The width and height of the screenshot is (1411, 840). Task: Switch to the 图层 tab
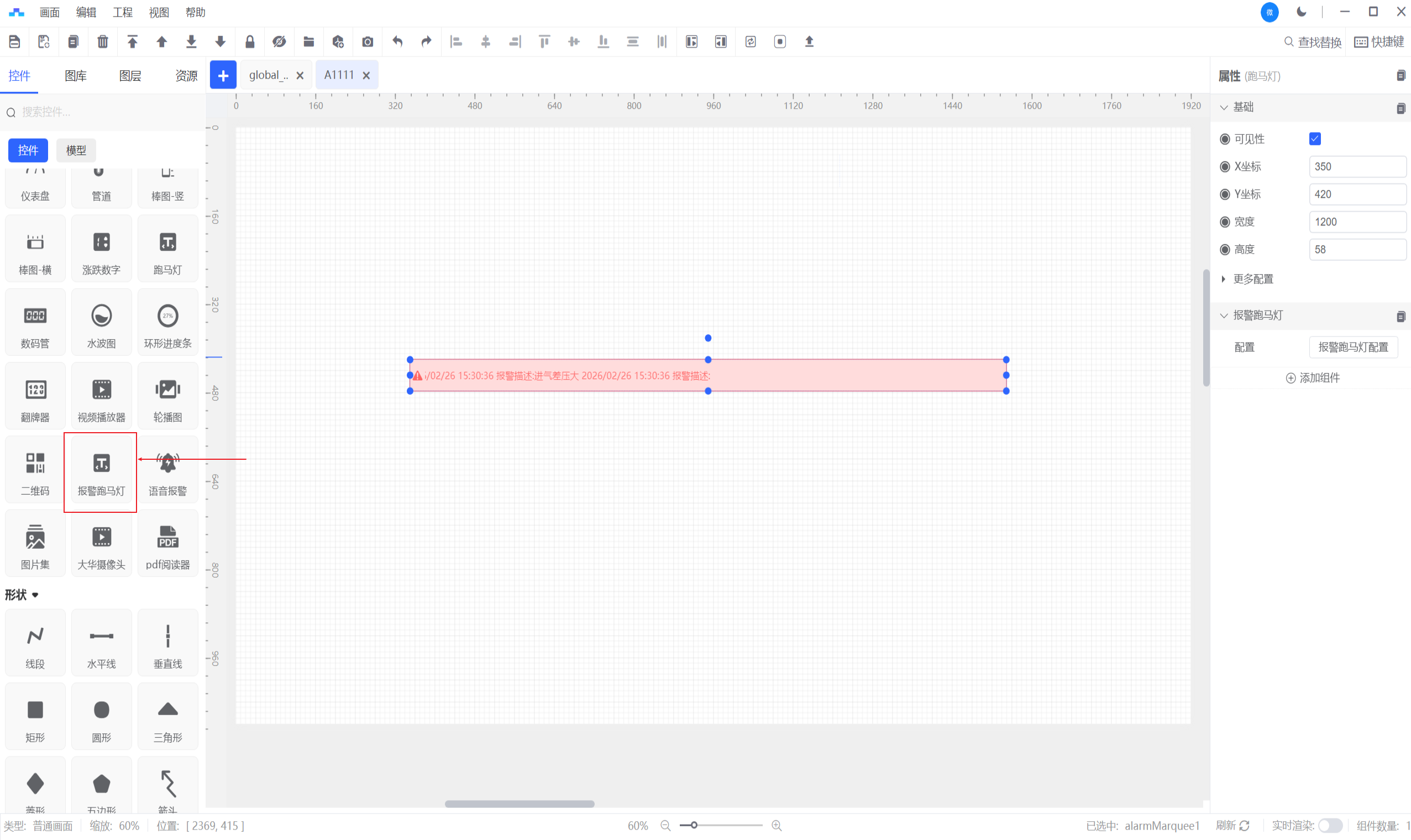pyautogui.click(x=130, y=76)
